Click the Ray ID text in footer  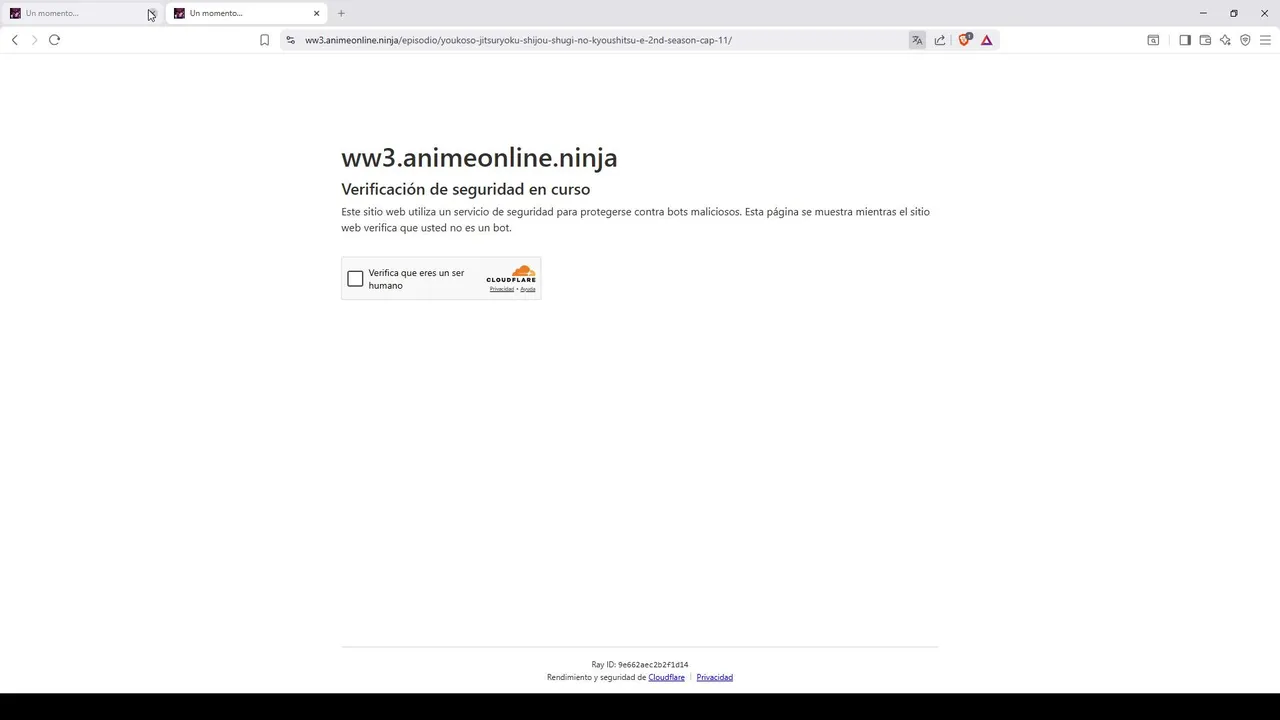pos(640,664)
